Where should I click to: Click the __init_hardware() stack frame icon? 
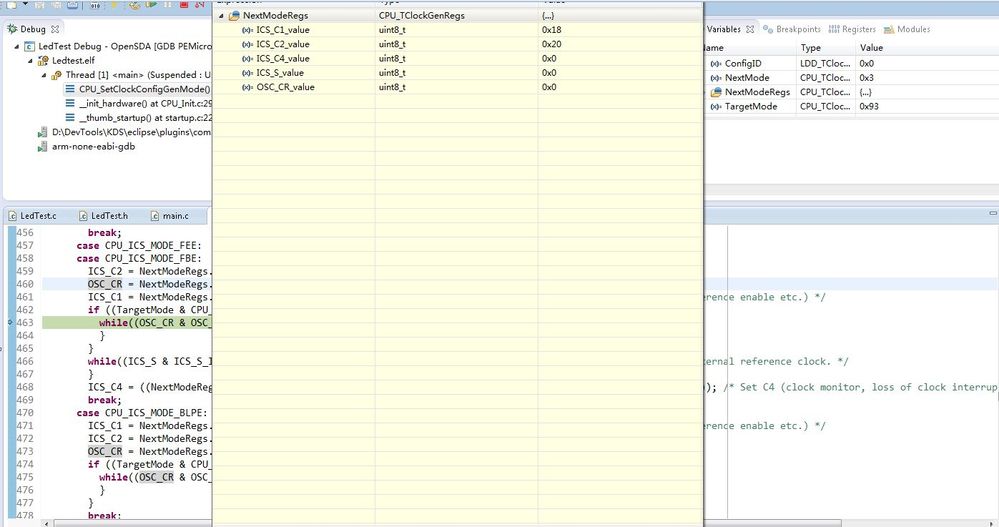pos(70,103)
